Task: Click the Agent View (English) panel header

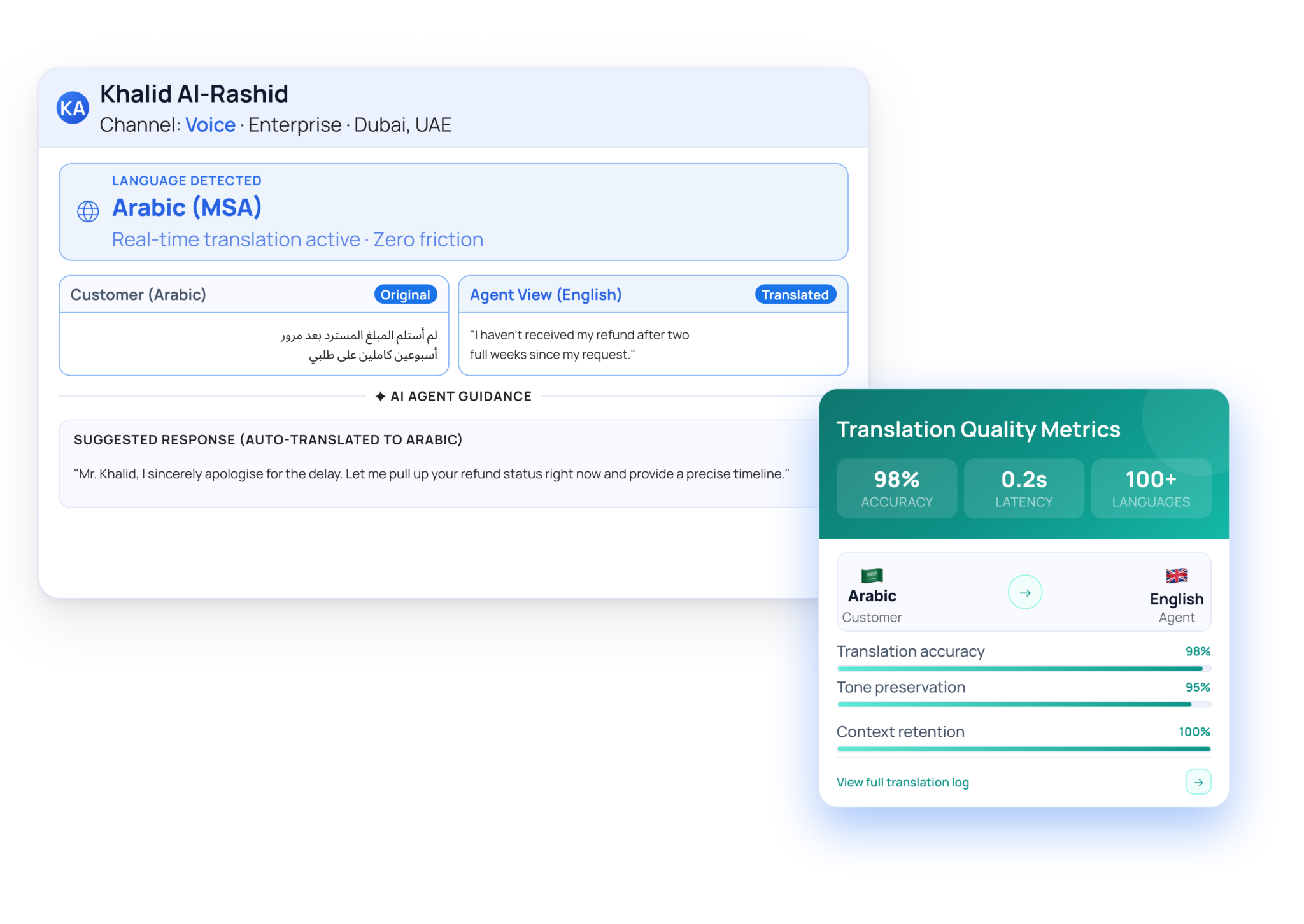Action: point(546,295)
